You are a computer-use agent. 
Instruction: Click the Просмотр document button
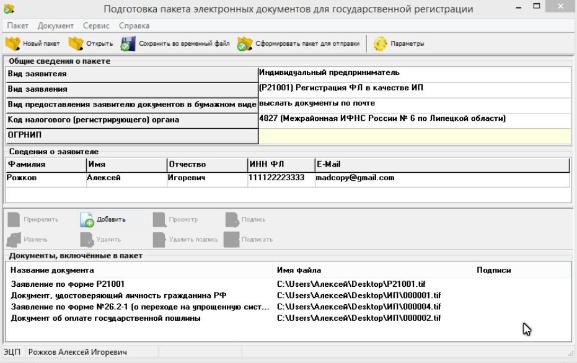pyautogui.click(x=176, y=219)
